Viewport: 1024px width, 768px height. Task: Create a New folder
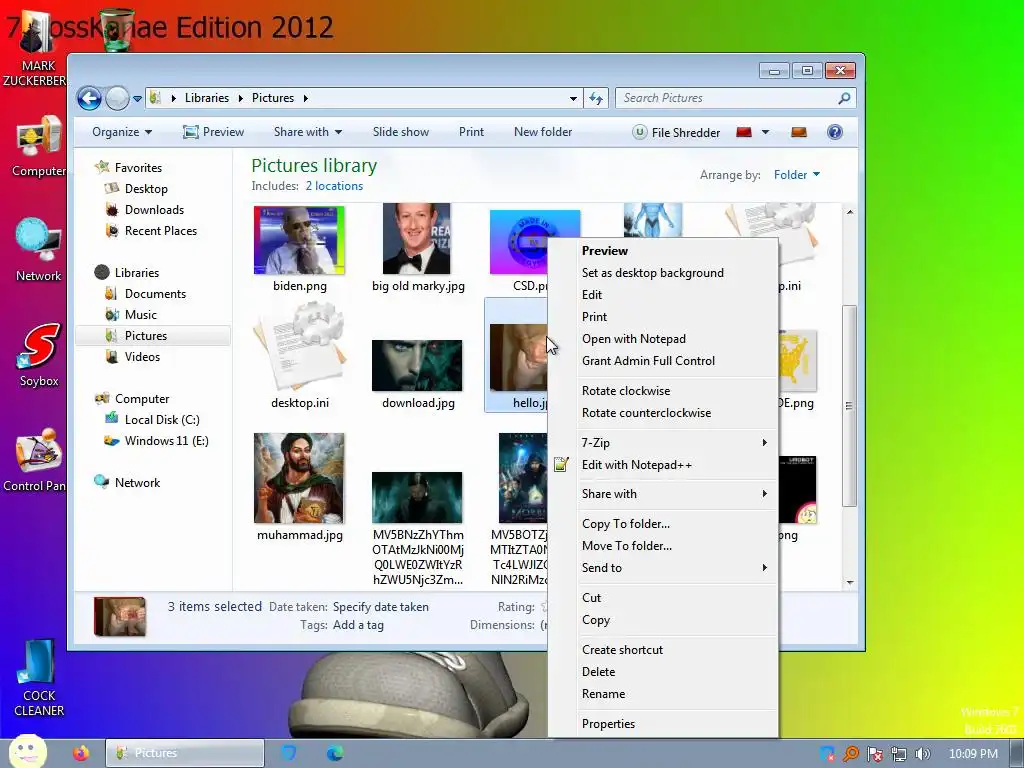tap(543, 132)
